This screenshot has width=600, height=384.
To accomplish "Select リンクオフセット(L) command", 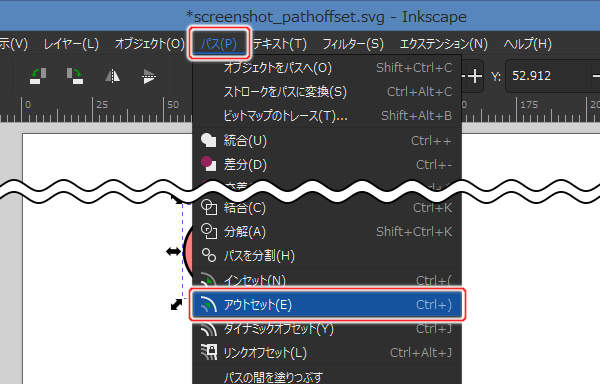I will click(x=327, y=353).
